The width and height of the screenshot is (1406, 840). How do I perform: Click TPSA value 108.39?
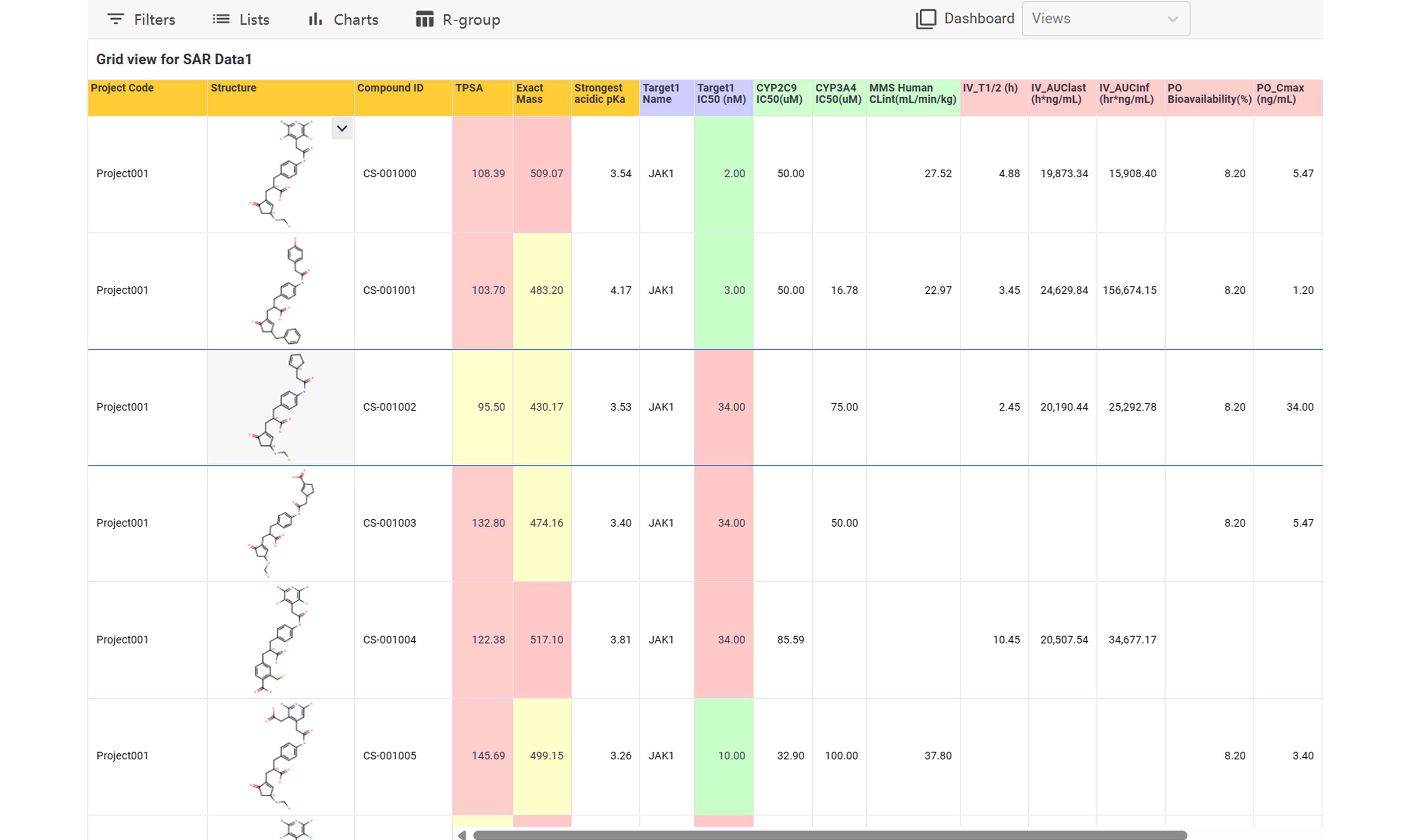point(488,174)
